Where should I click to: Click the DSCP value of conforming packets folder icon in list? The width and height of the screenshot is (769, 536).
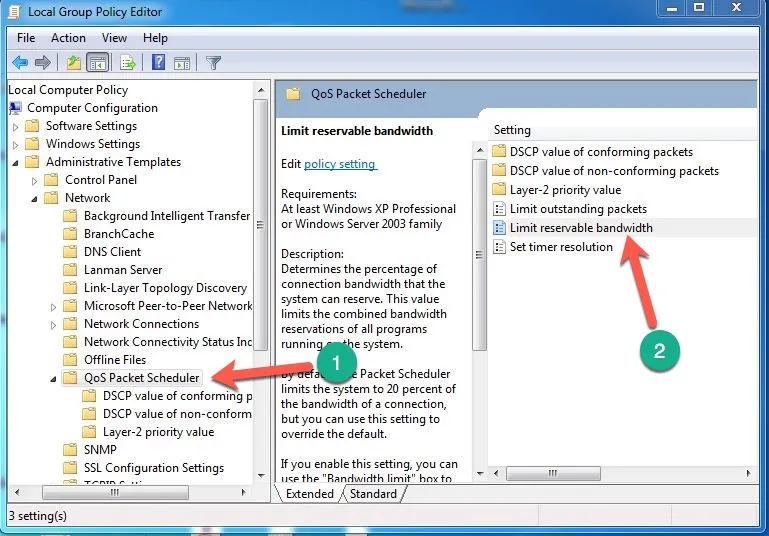(x=499, y=152)
